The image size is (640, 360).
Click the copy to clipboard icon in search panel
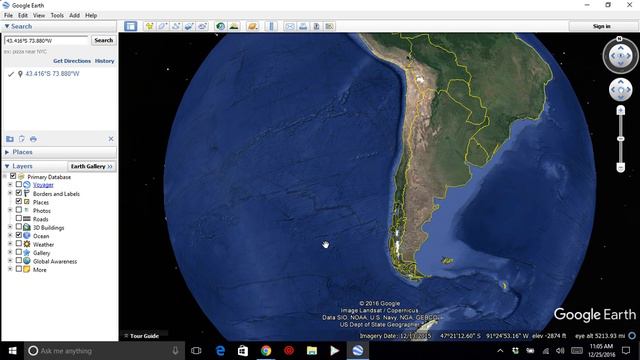tap(22, 139)
